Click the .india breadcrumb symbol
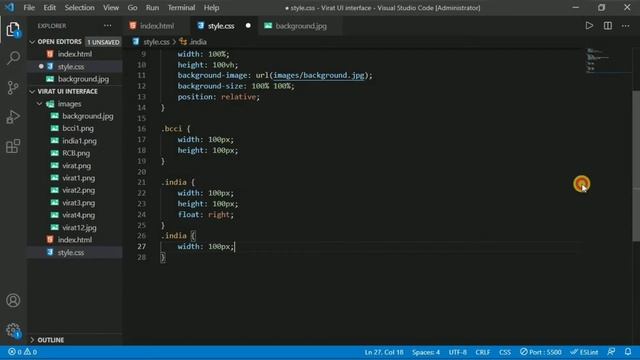Image resolution: width=640 pixels, height=360 pixels. [x=193, y=42]
